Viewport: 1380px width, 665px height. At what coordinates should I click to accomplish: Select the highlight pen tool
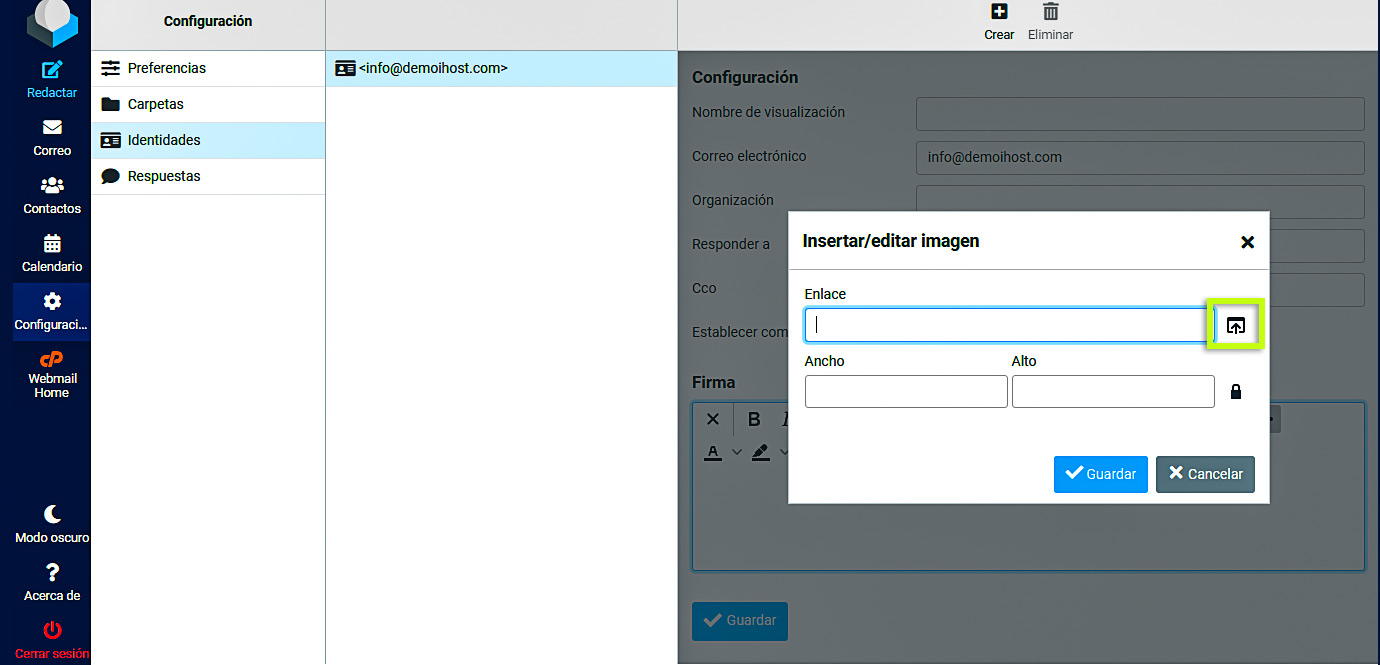tap(759, 452)
